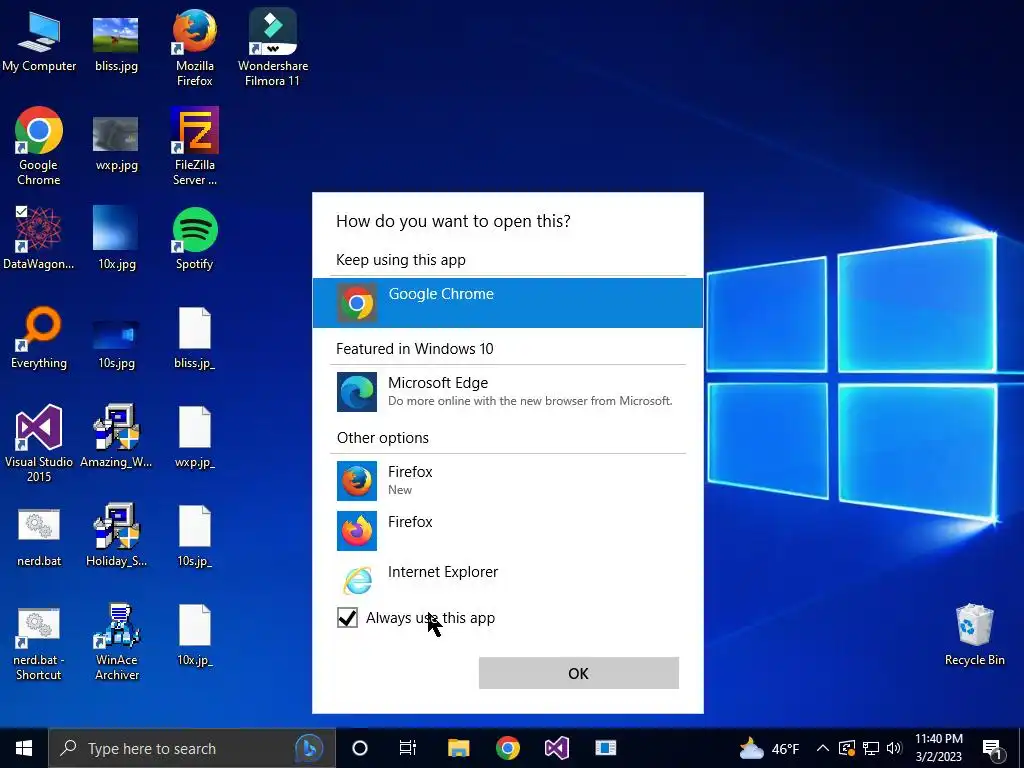Screen dimensions: 1024x768
Task: Focus the Type here to search box
Action: click(x=191, y=748)
